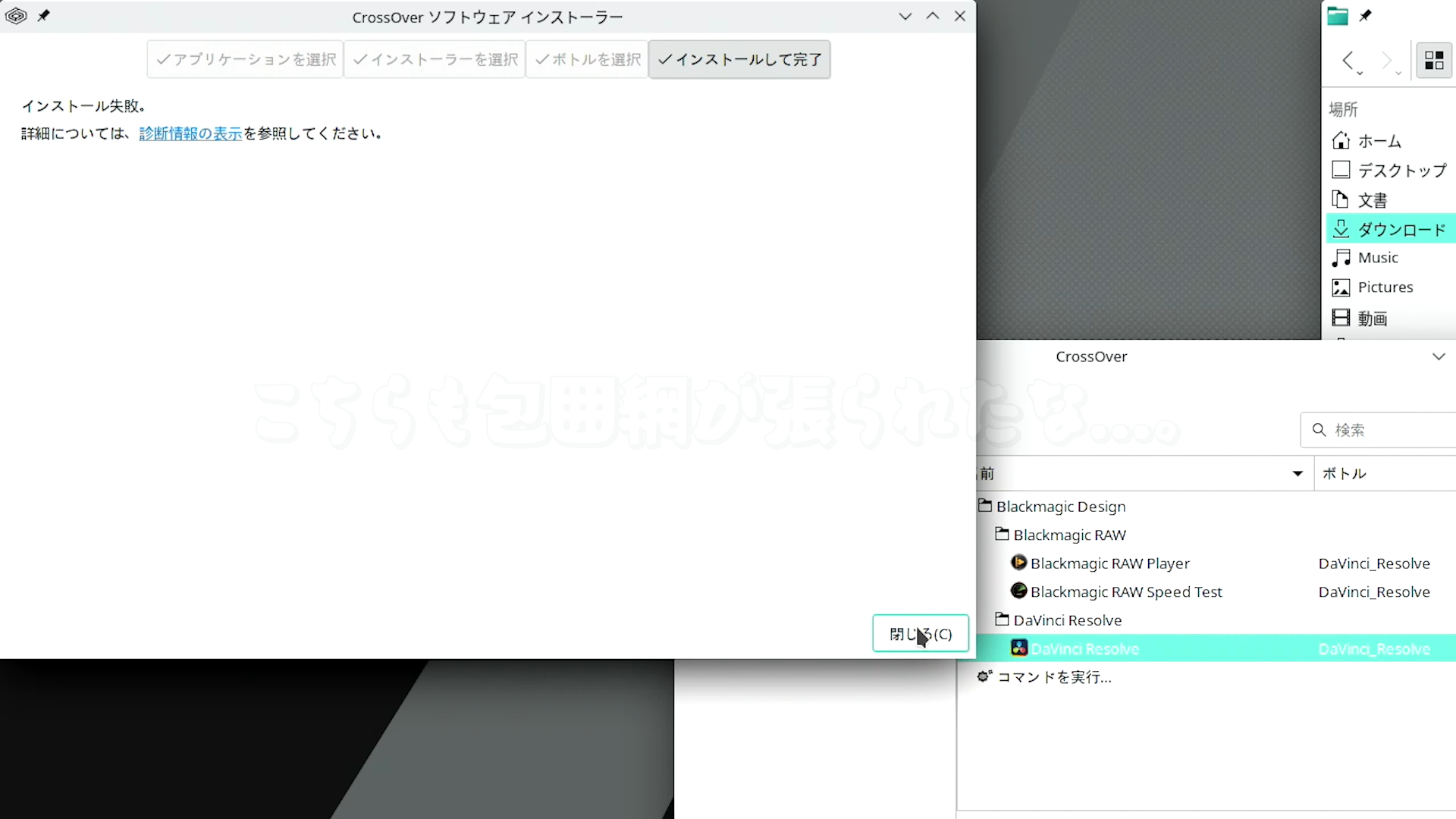Select the インストールして完了 step tab
The width and height of the screenshot is (1456, 819).
[x=739, y=59]
